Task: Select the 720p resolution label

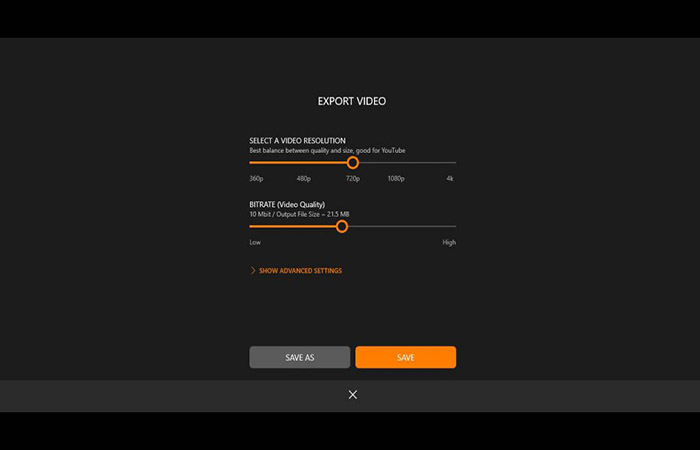Action: pos(353,179)
